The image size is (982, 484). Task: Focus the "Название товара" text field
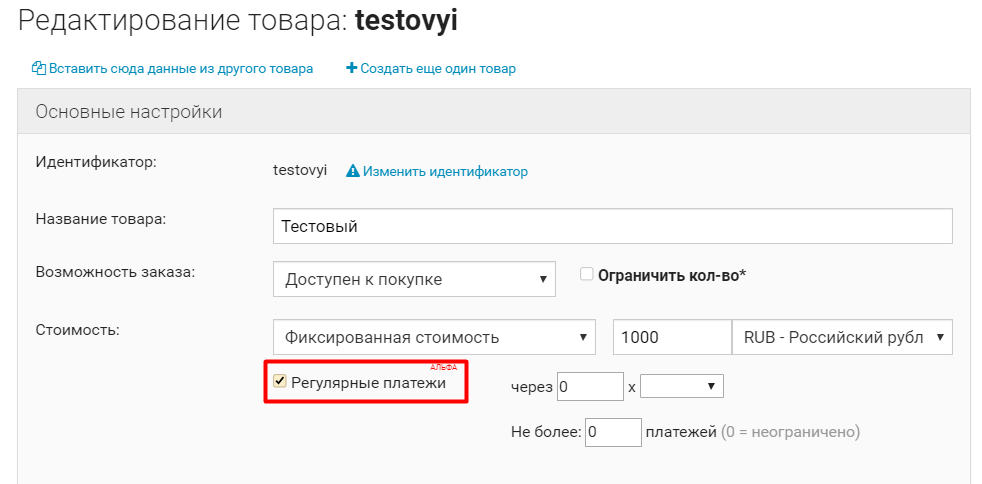(612, 226)
